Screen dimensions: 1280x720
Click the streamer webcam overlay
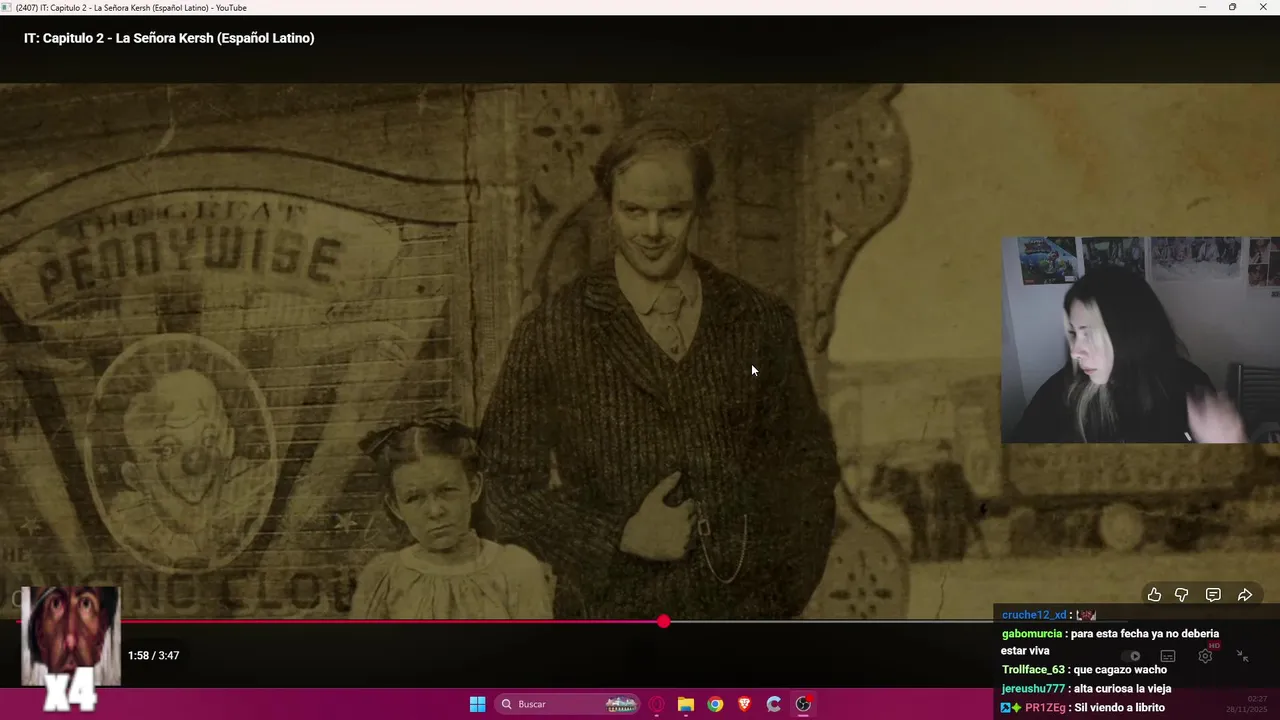click(1140, 340)
